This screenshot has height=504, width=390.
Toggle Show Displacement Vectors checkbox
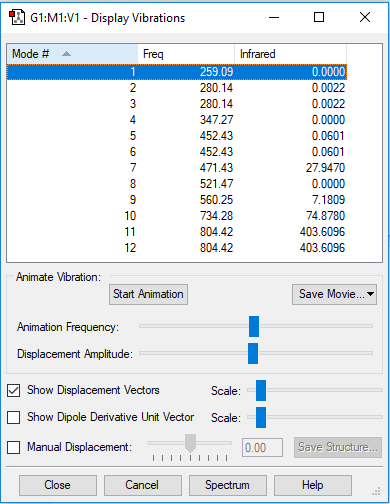point(14,390)
